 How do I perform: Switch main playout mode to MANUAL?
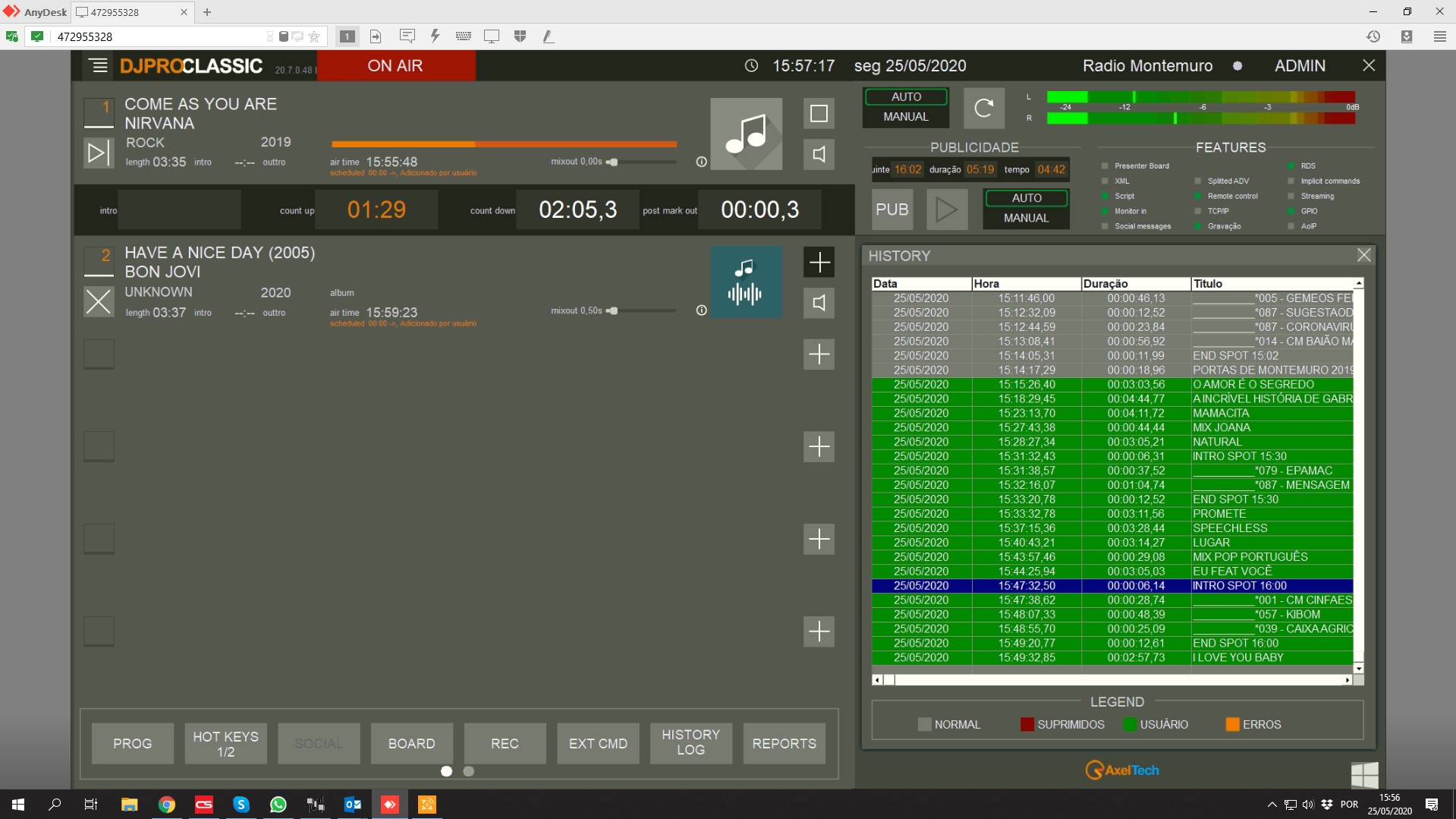pos(905,117)
